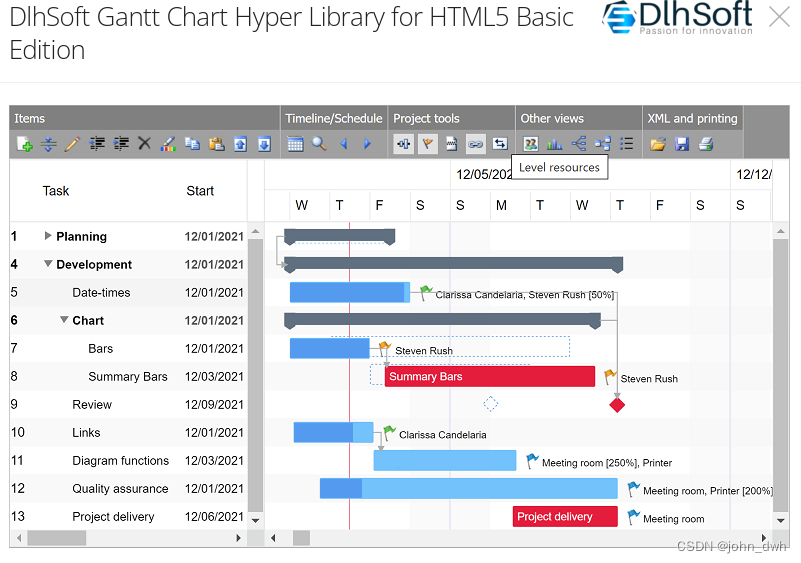Click the red Project delivery Gantt bar
Image resolution: width=801 pixels, height=563 pixels.
[x=565, y=517]
